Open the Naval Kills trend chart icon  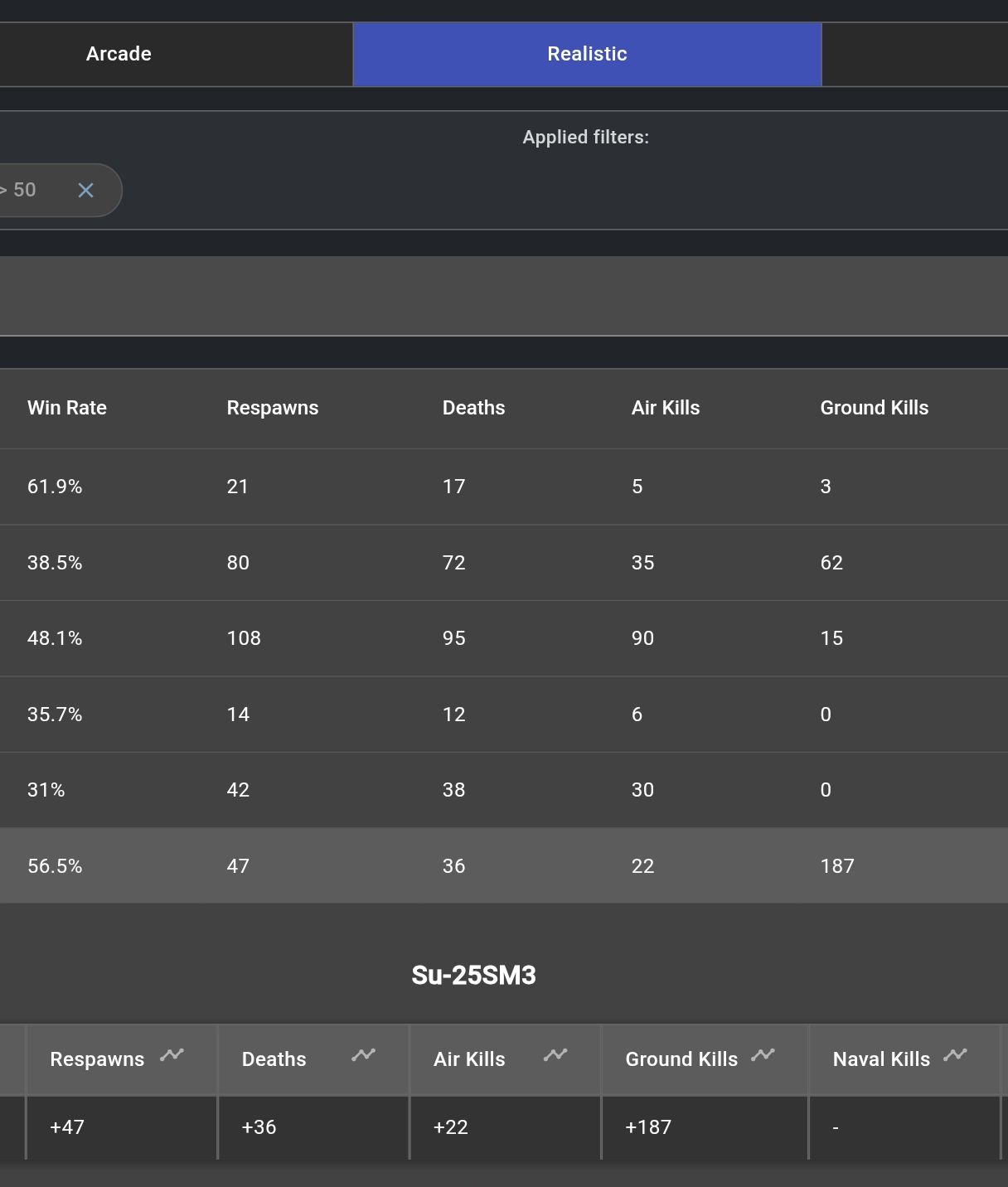coord(955,1055)
